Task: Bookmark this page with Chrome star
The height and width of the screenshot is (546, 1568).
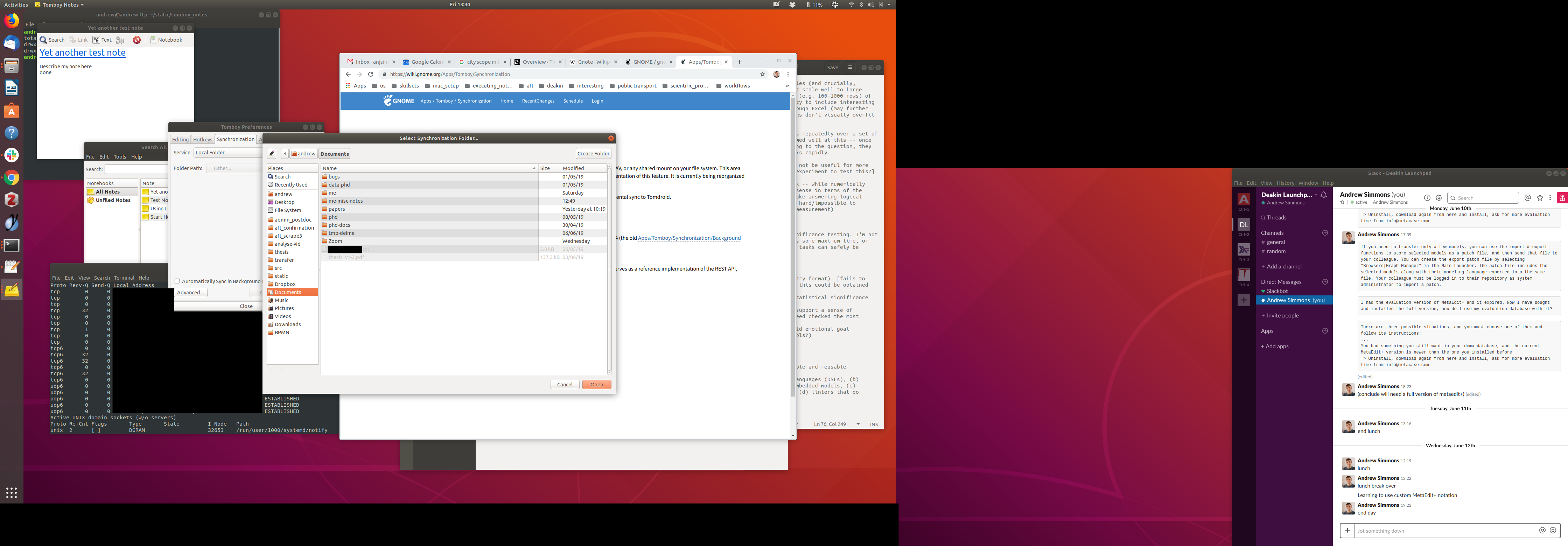Action: pyautogui.click(x=762, y=74)
